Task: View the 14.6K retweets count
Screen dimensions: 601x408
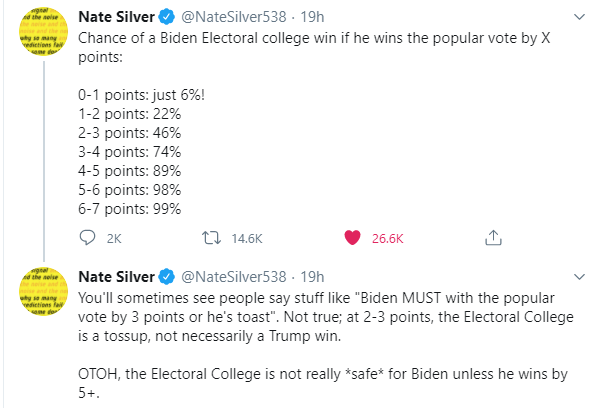Action: coord(247,239)
